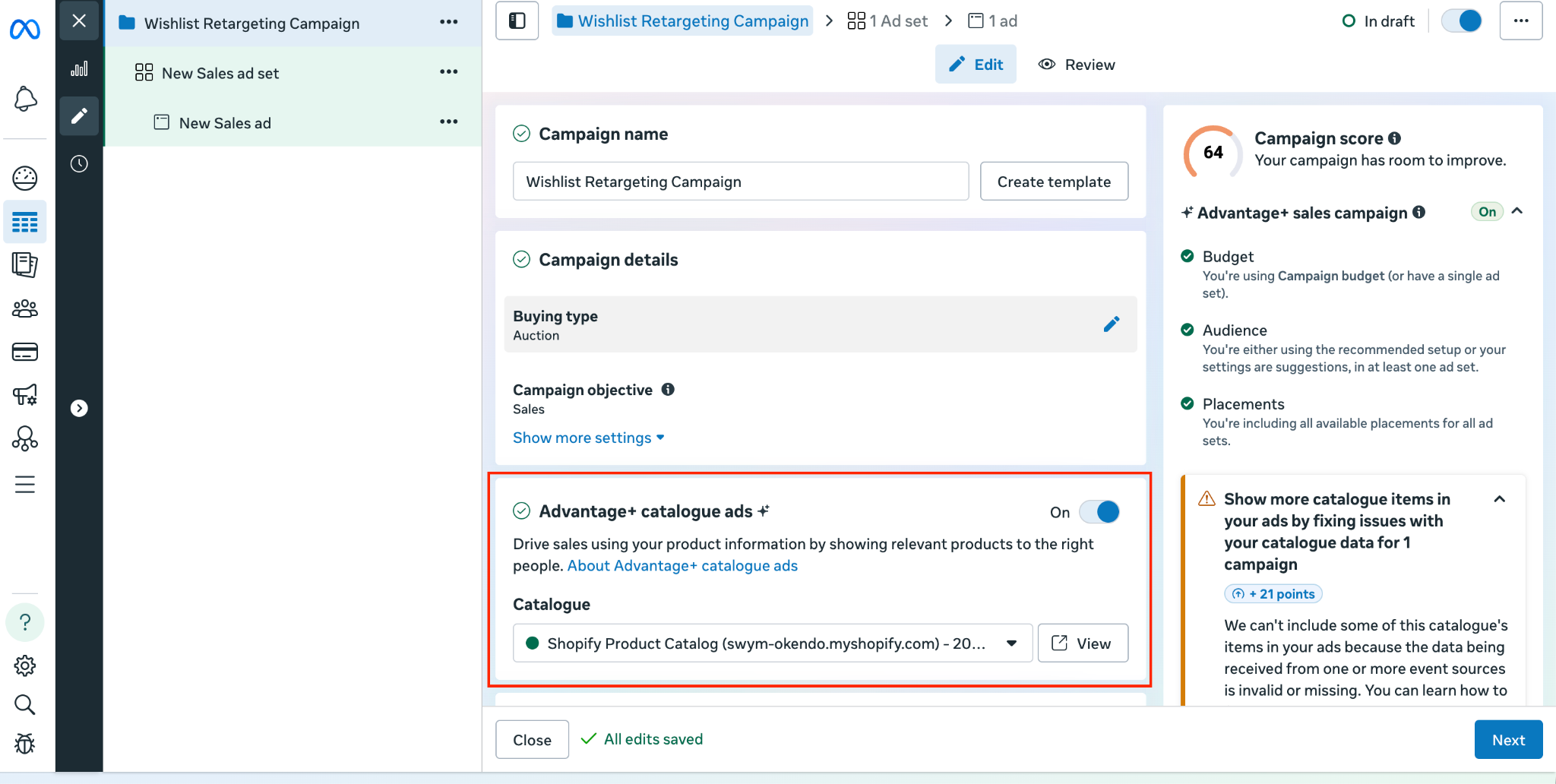This screenshot has width=1556, height=784.
Task: Open Billing card icon in sidebar
Action: (x=25, y=352)
